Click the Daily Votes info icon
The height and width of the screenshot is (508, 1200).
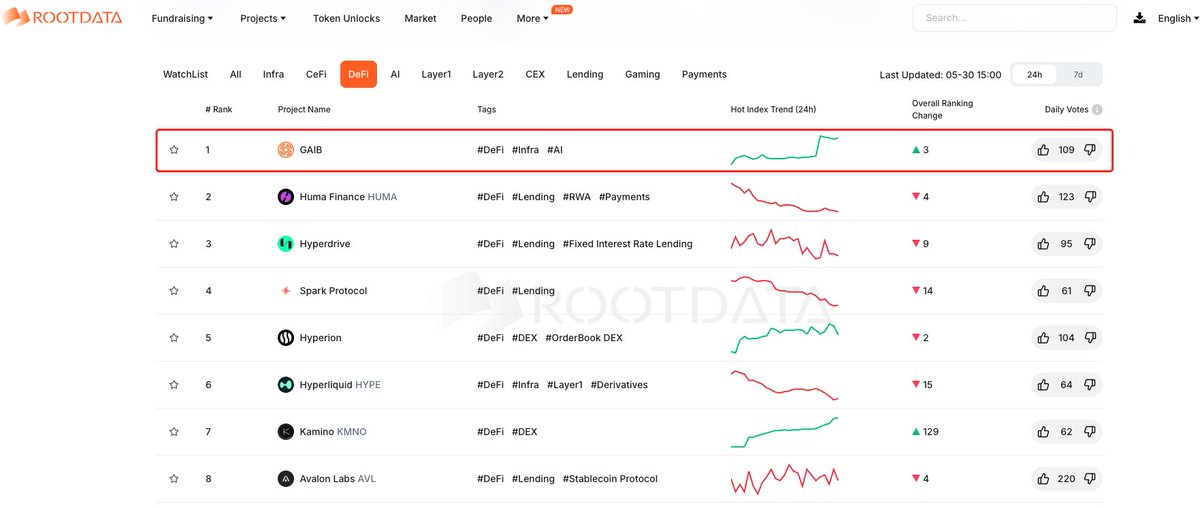1097,110
